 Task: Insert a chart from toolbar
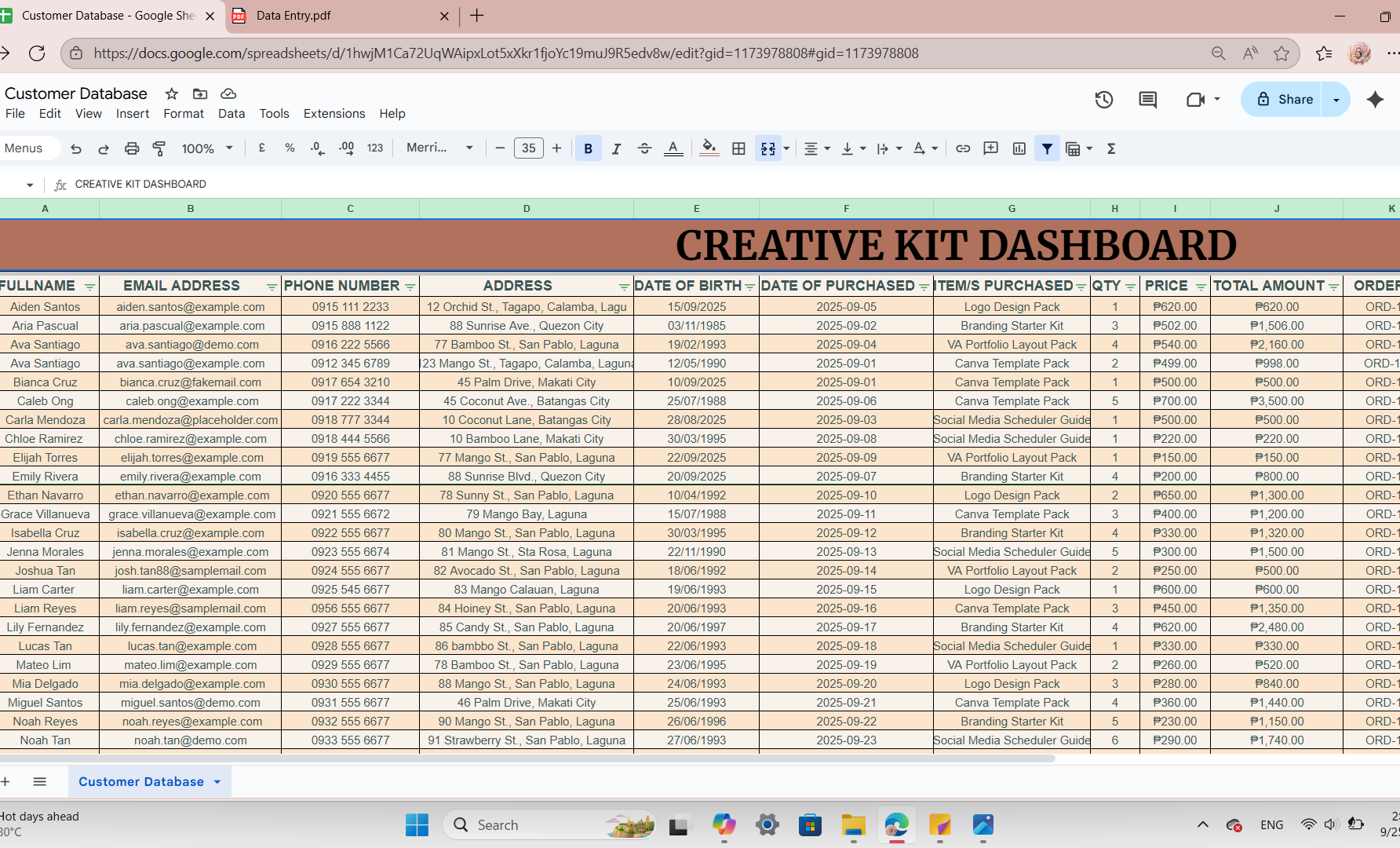[x=1019, y=148]
